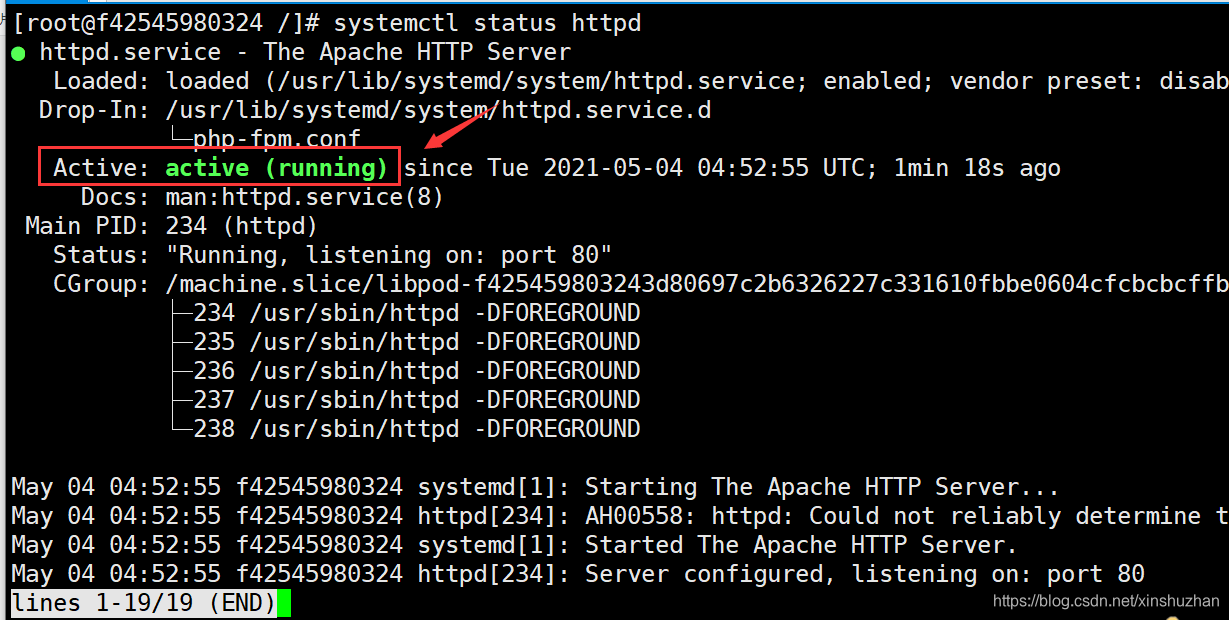Click process row '236 /usr/sbin/httpd -DFOREGROUND'
Viewport: 1229px width, 620px height.
pyautogui.click(x=417, y=371)
